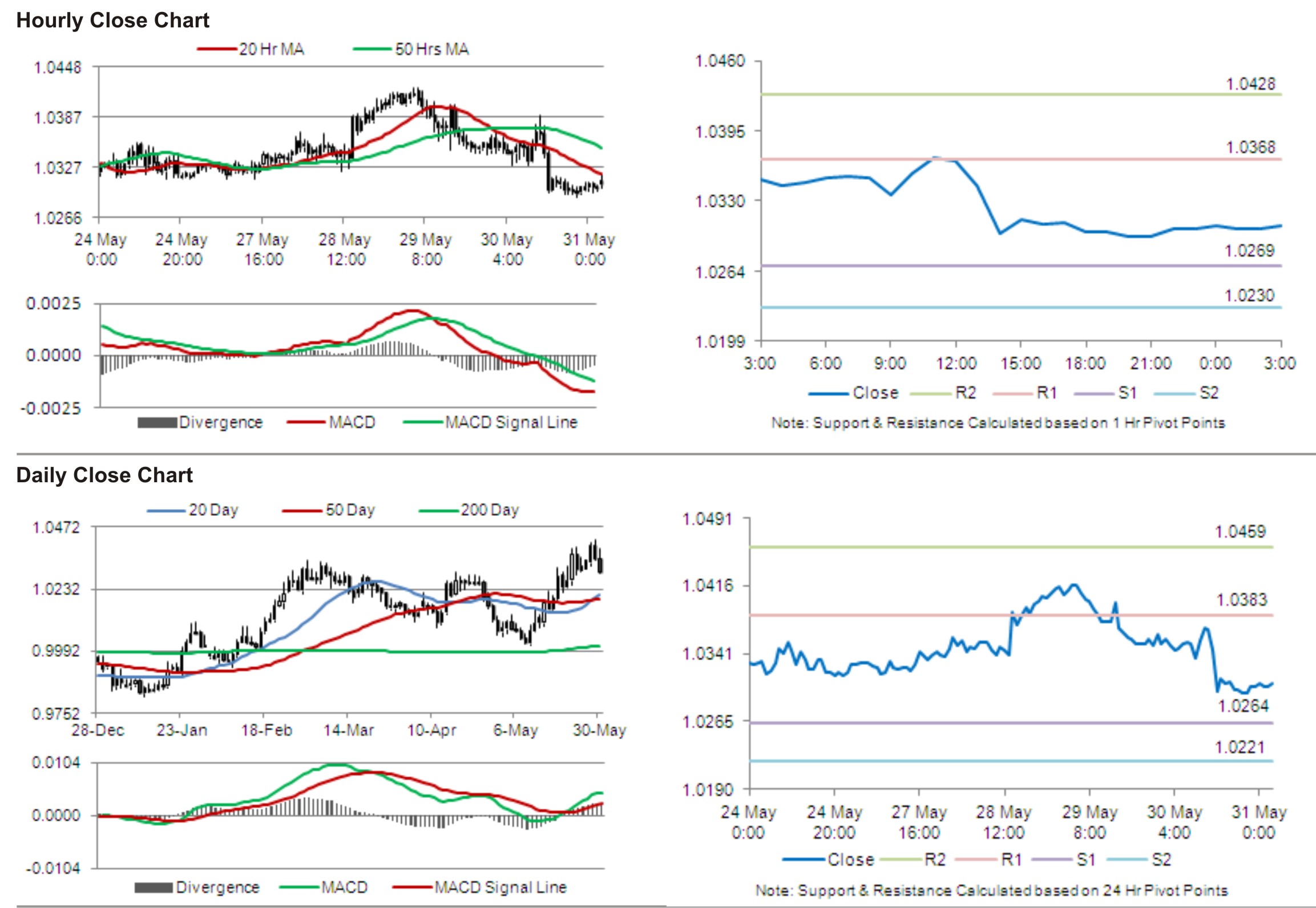The height and width of the screenshot is (908, 1316).
Task: Click the 1.0448 price axis label
Action: click(x=58, y=67)
